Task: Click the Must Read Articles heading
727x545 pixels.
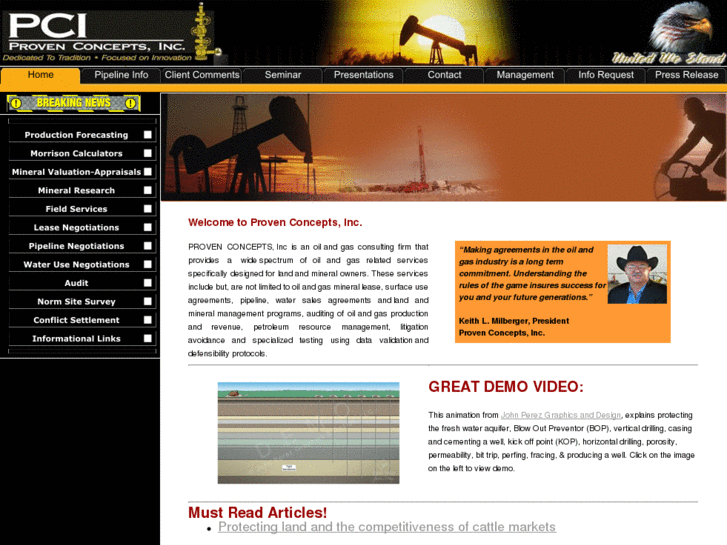Action: click(257, 513)
